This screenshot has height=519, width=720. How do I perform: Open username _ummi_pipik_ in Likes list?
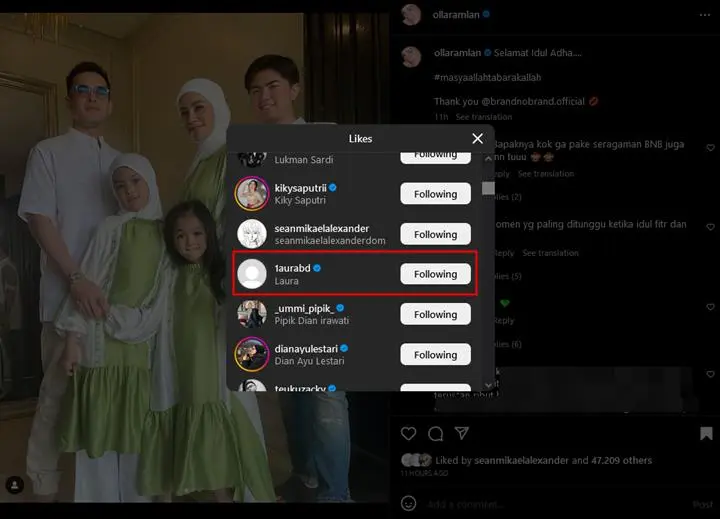pos(304,308)
